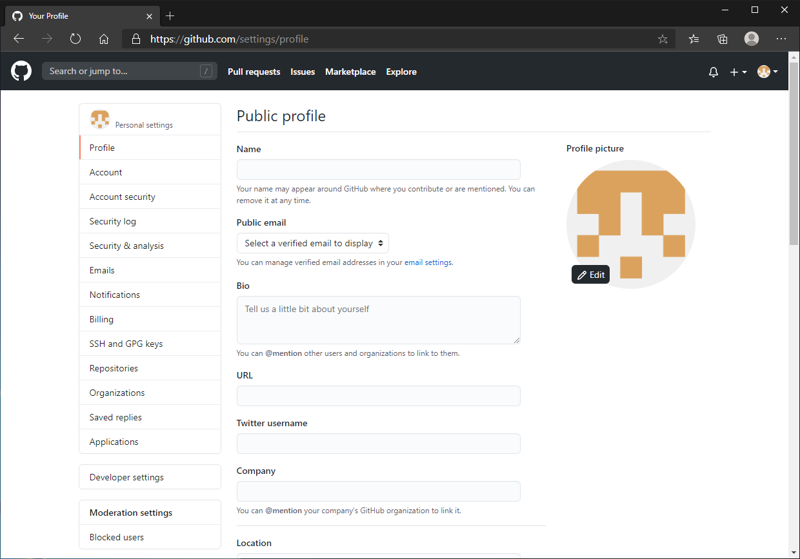Open a new browser tab
This screenshot has width=800, height=559.
point(170,16)
